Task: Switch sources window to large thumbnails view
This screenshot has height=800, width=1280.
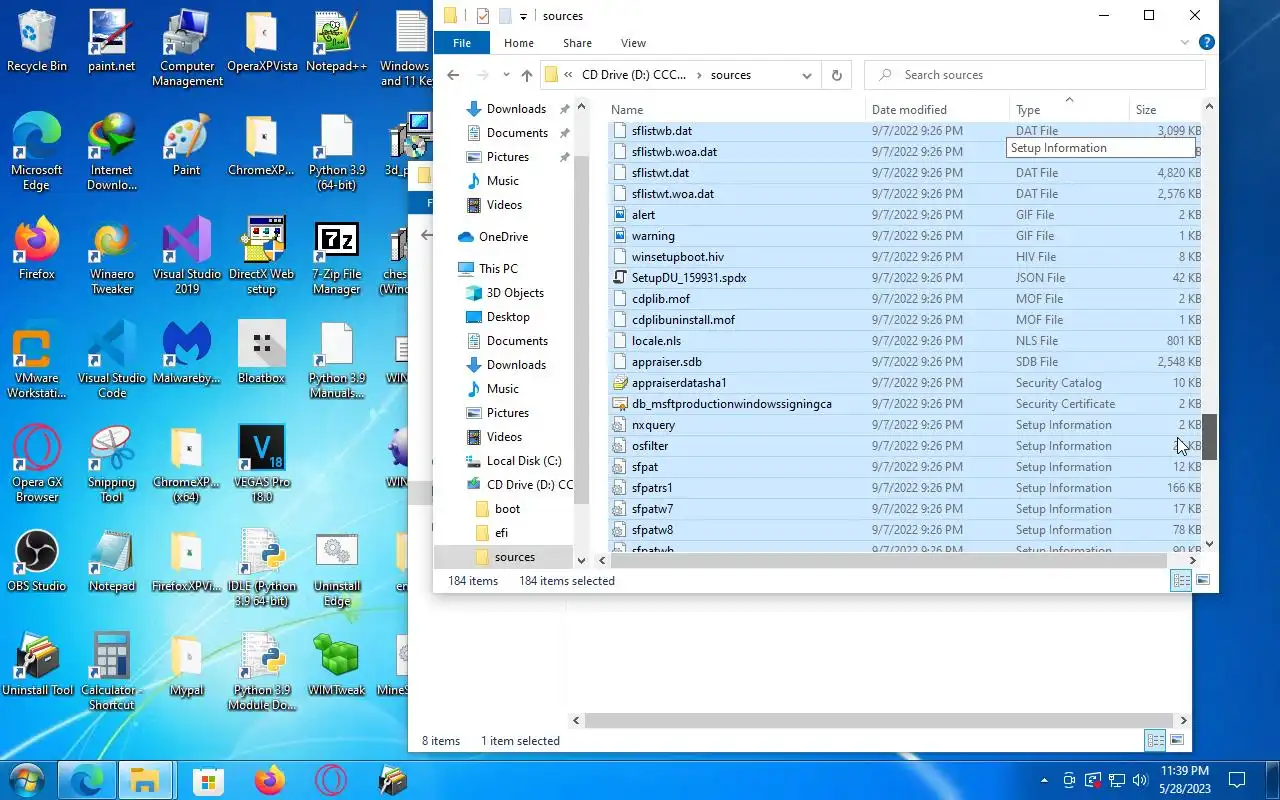Action: point(1203,580)
